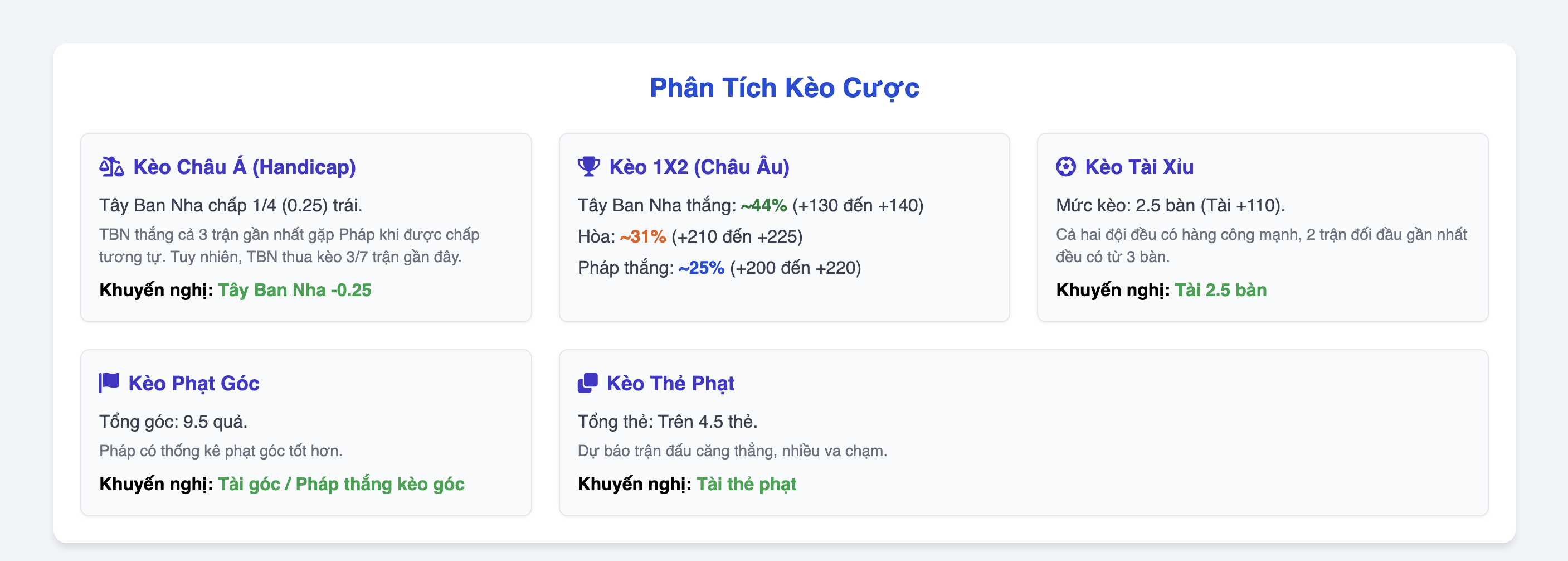Click the Tổng góc: 9.5 quả line
The image size is (1568, 561).
point(173,422)
